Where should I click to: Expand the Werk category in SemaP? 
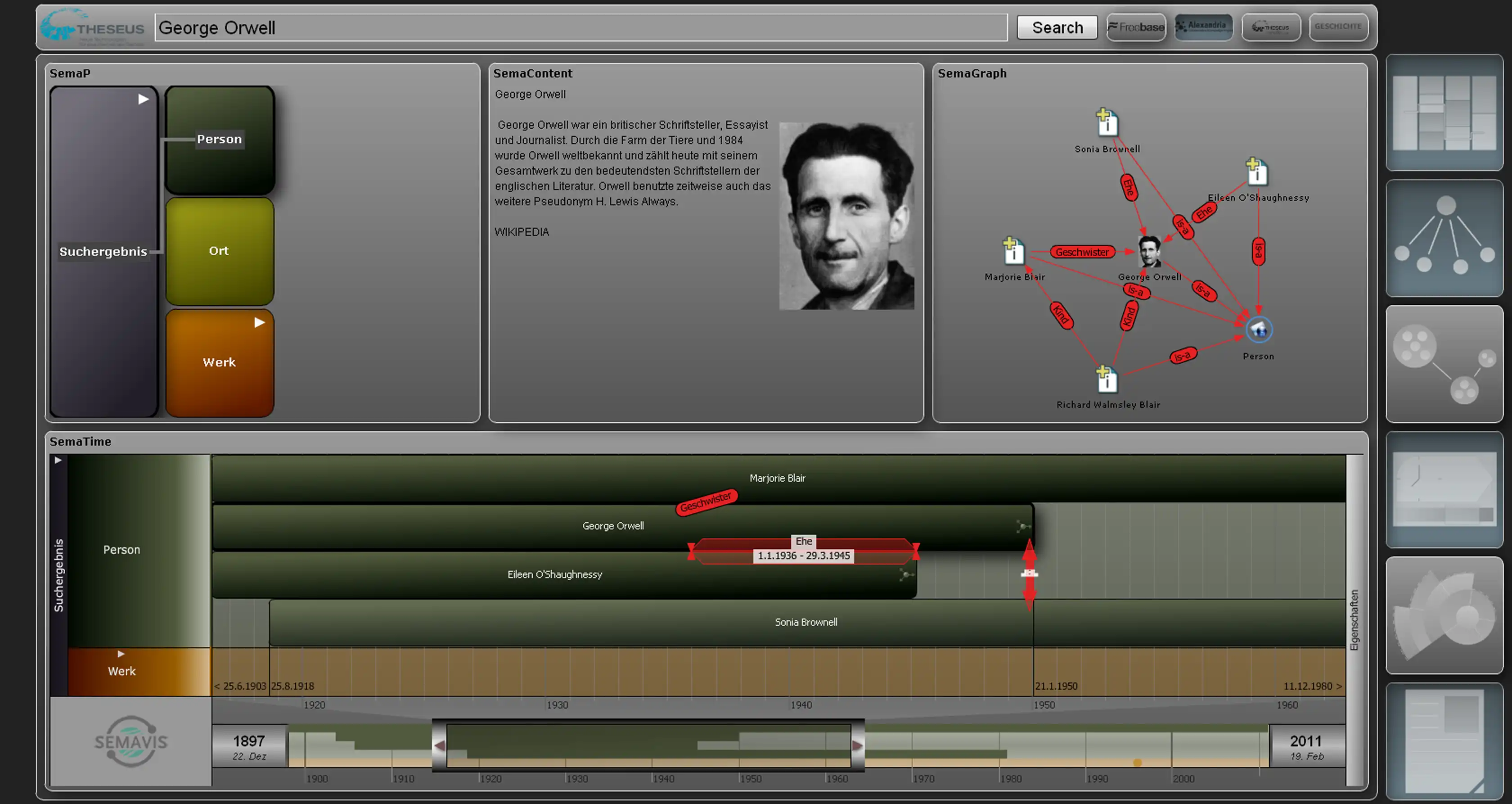[260, 323]
